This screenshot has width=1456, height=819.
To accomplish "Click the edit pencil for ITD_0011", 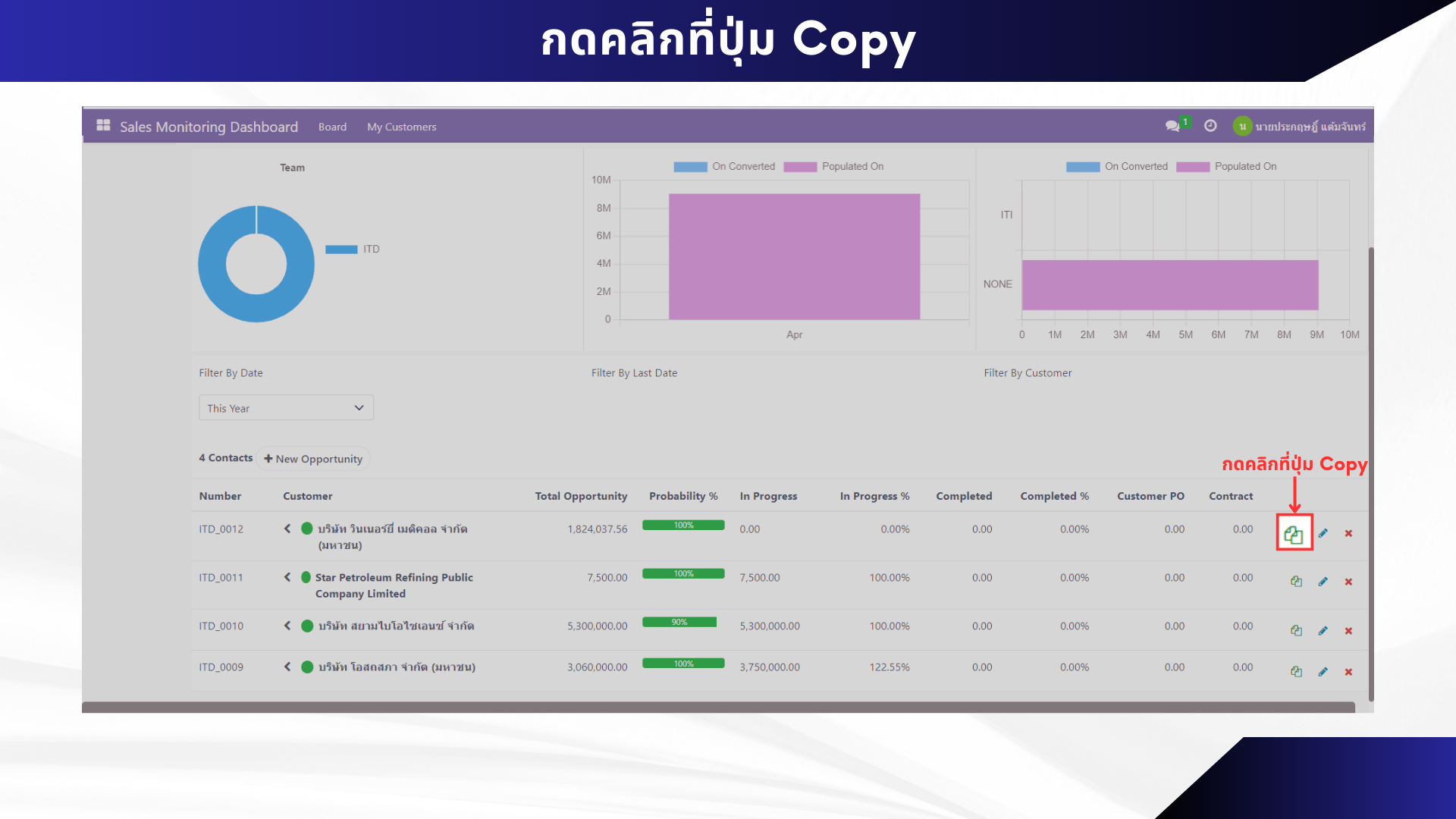I will pos(1323,582).
